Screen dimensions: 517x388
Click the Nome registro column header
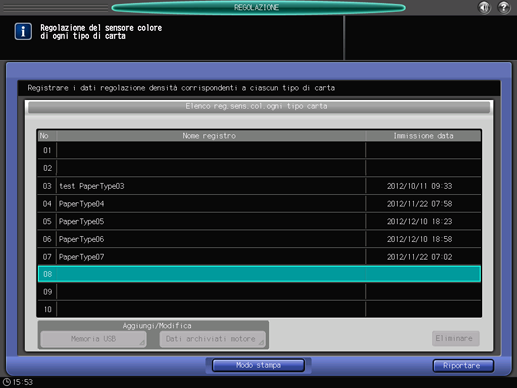211,136
